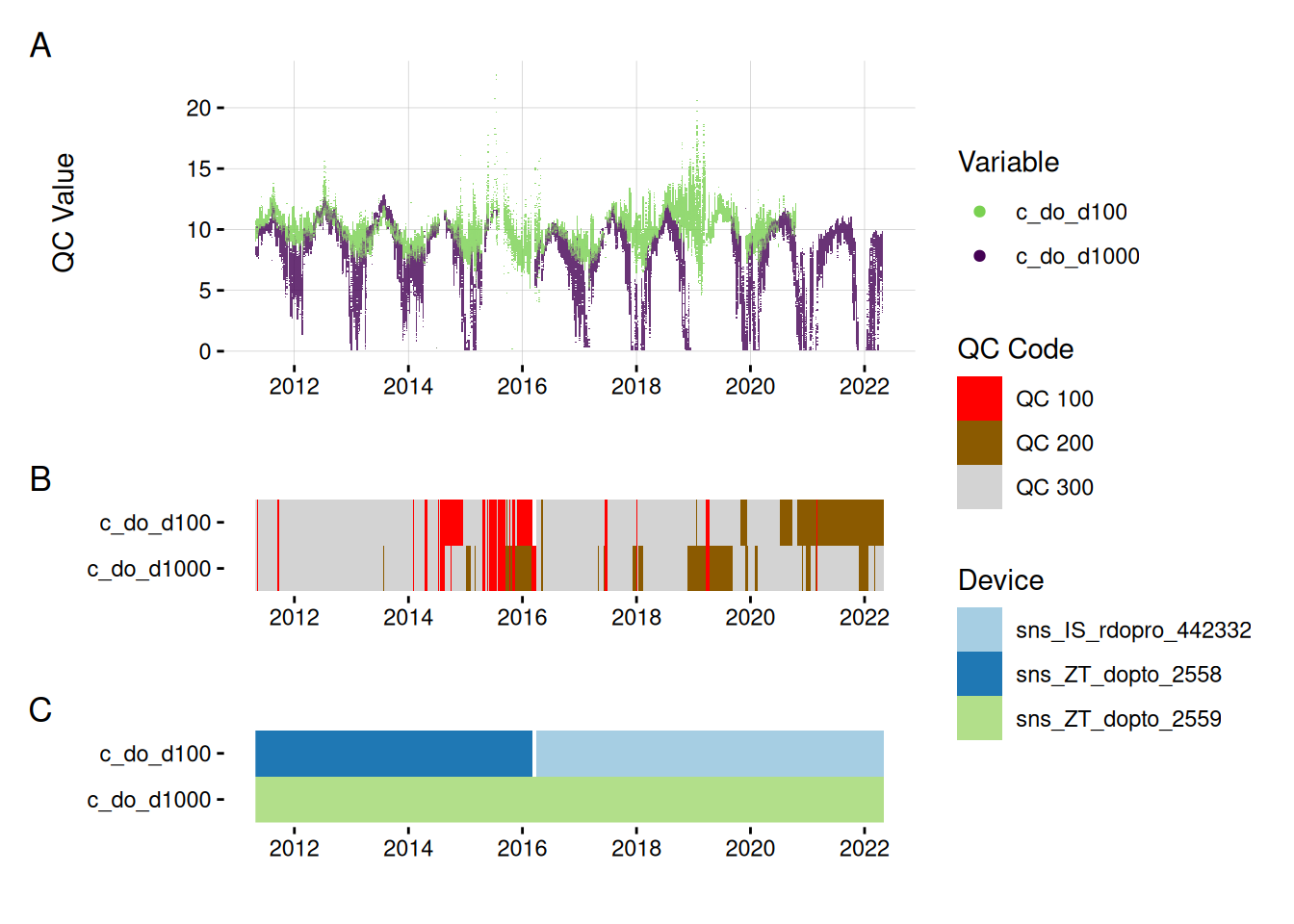The image size is (1294, 924).
Task: Click the green c_do_d100 legend dot
Action: (x=979, y=212)
